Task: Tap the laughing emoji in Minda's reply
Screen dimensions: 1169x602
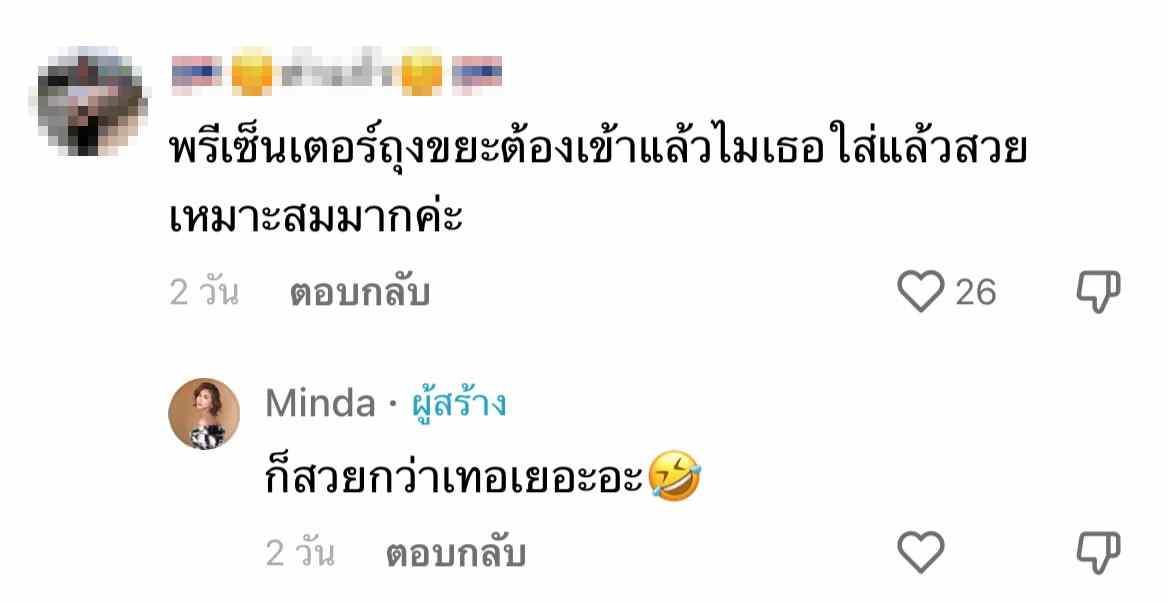Action: tap(675, 476)
